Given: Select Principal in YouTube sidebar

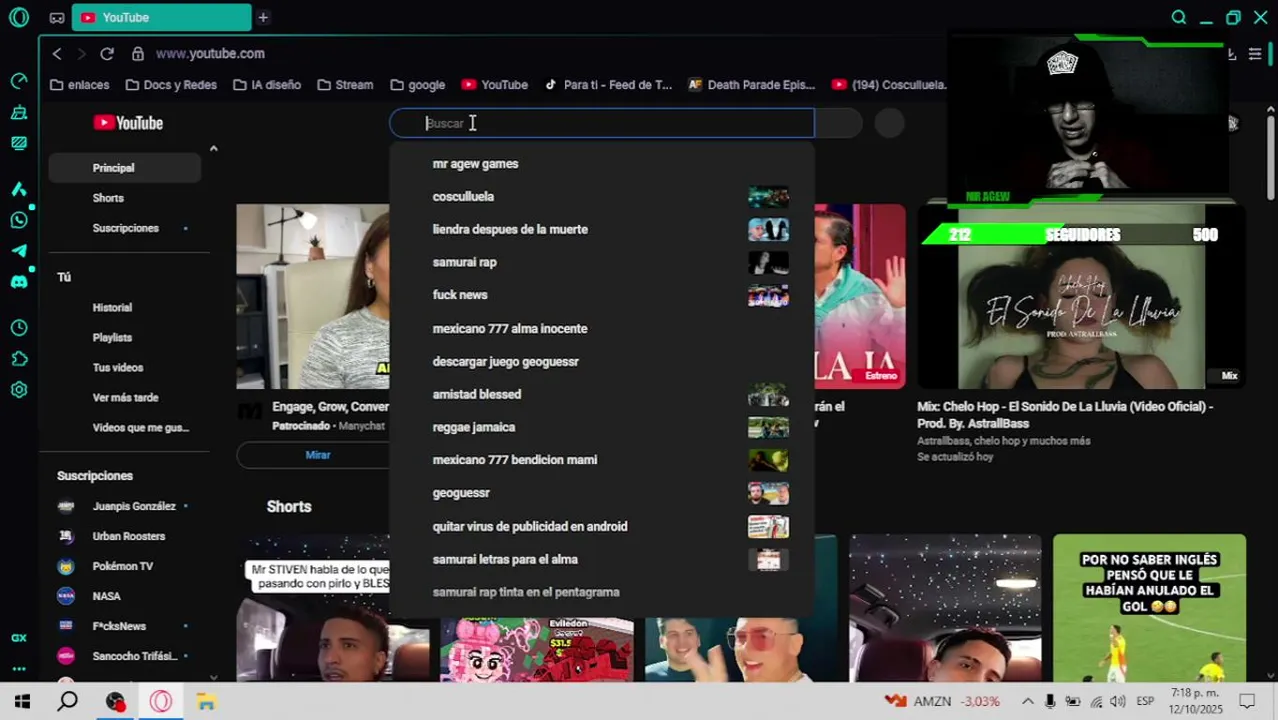Looking at the screenshot, I should pos(125,168).
